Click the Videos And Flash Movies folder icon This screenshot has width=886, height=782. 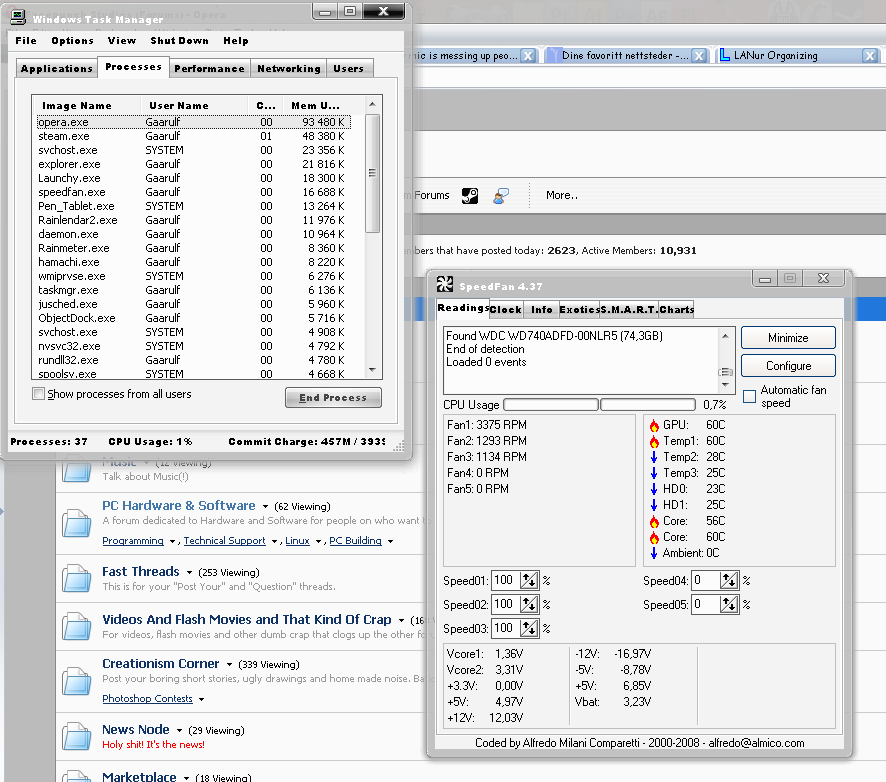(x=76, y=626)
